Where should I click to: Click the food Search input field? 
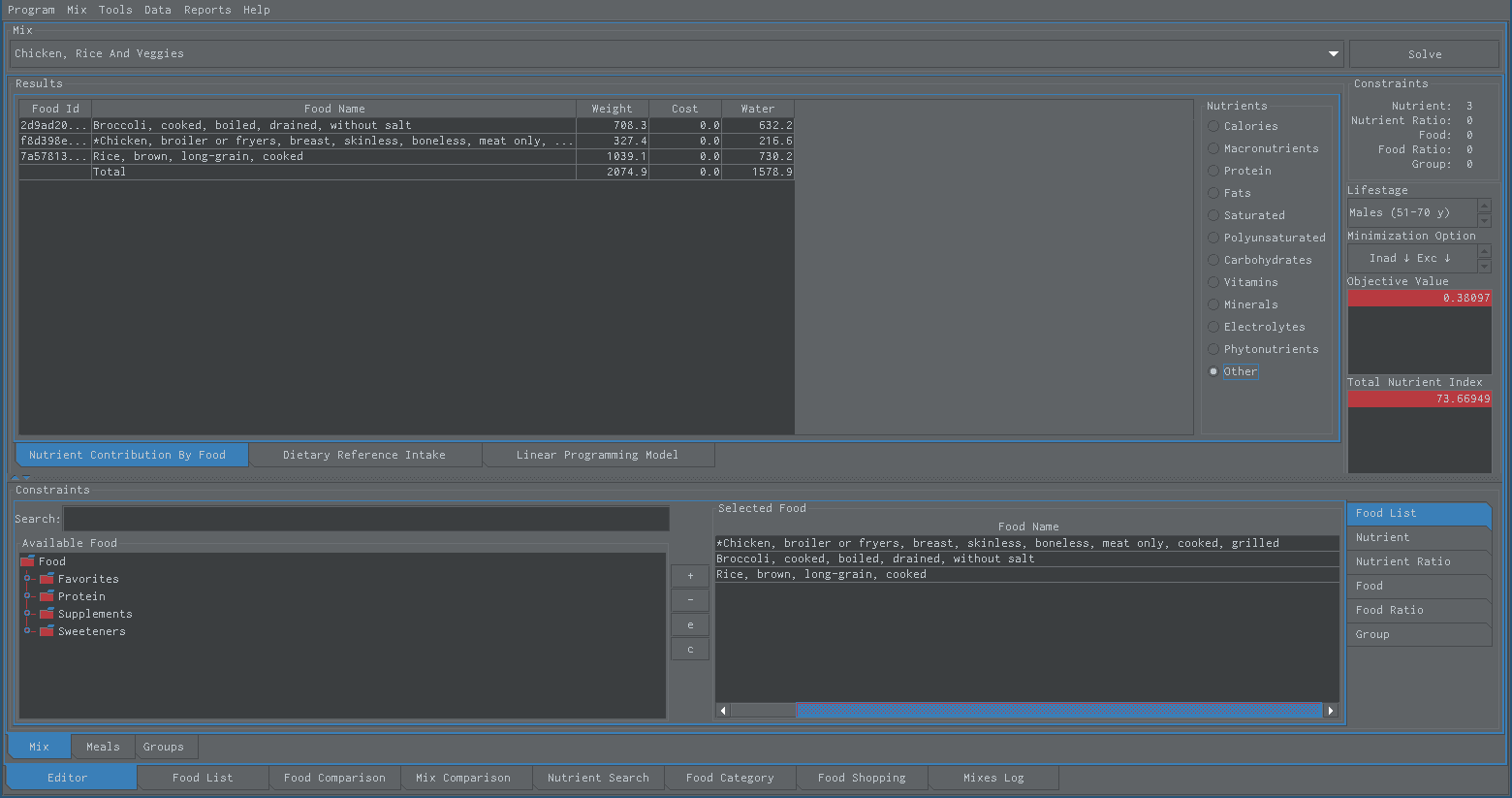(366, 519)
